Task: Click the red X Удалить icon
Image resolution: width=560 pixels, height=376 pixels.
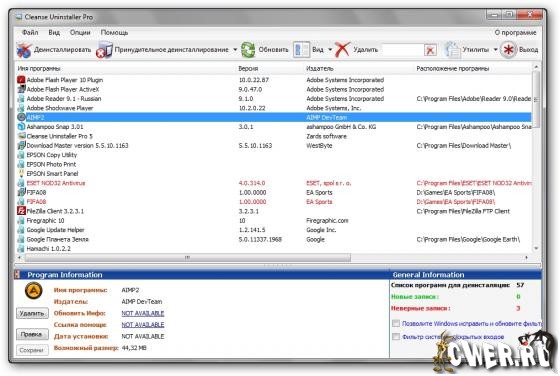Action: (342, 50)
